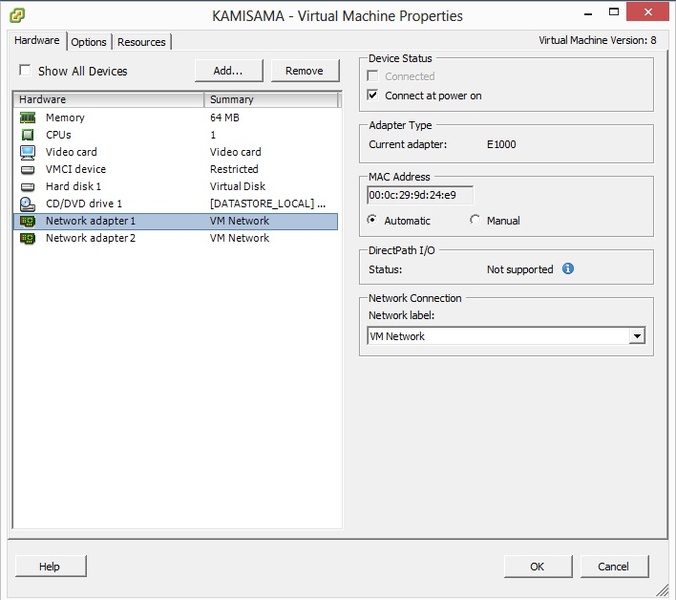Click the MAC address input field
Screen dimensions: 676x600
[420, 195]
